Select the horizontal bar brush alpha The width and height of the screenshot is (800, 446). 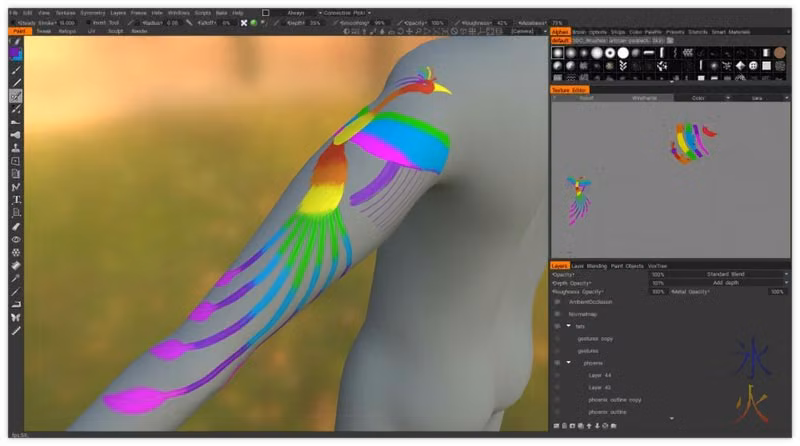click(x=649, y=53)
